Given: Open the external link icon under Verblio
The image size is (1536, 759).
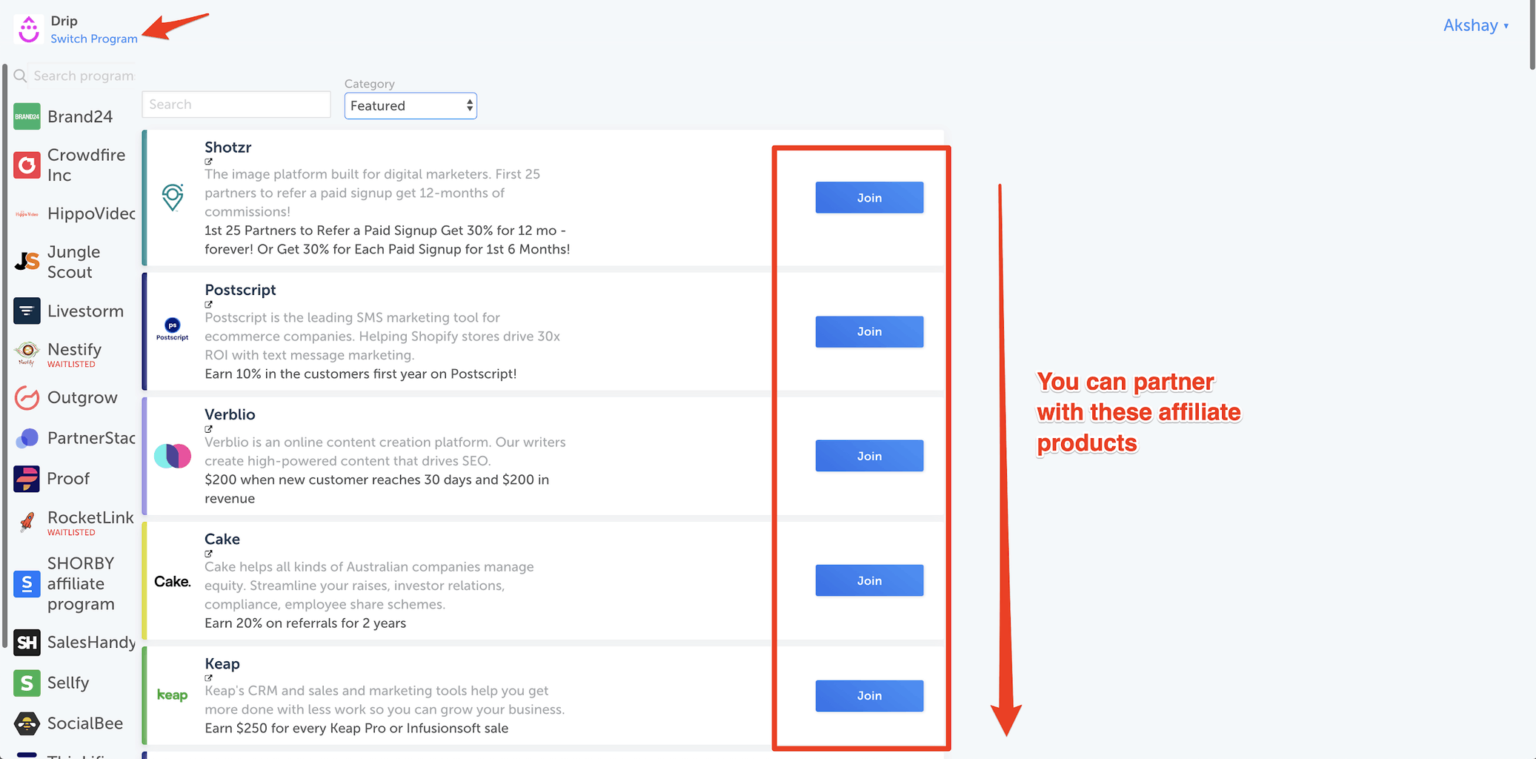Looking at the screenshot, I should tap(208, 431).
